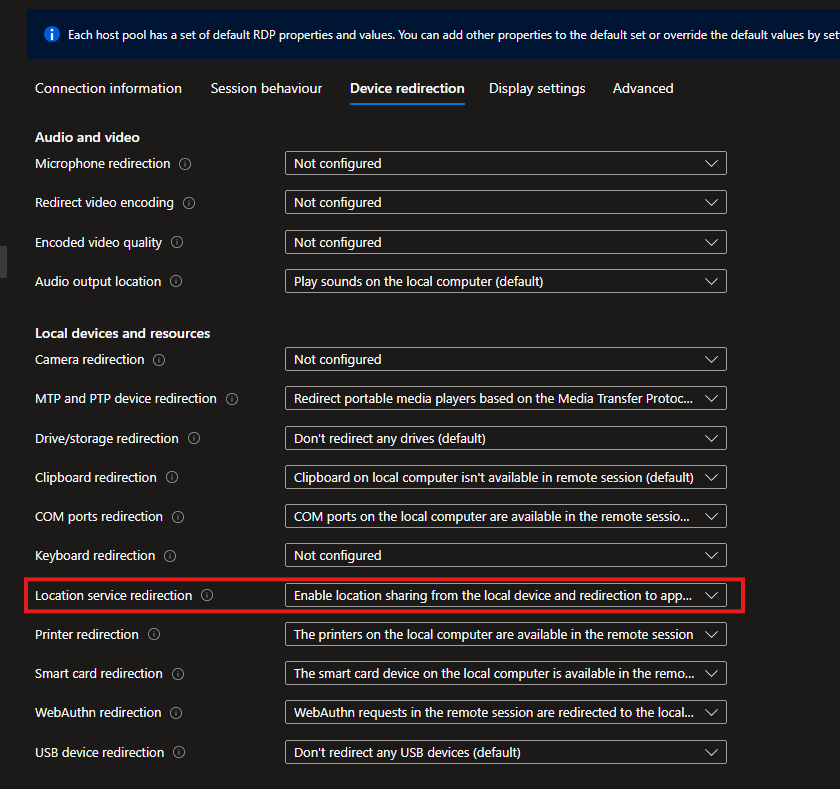Click info icon beside Drive/storage redirection
The width and height of the screenshot is (840, 789).
click(x=194, y=439)
